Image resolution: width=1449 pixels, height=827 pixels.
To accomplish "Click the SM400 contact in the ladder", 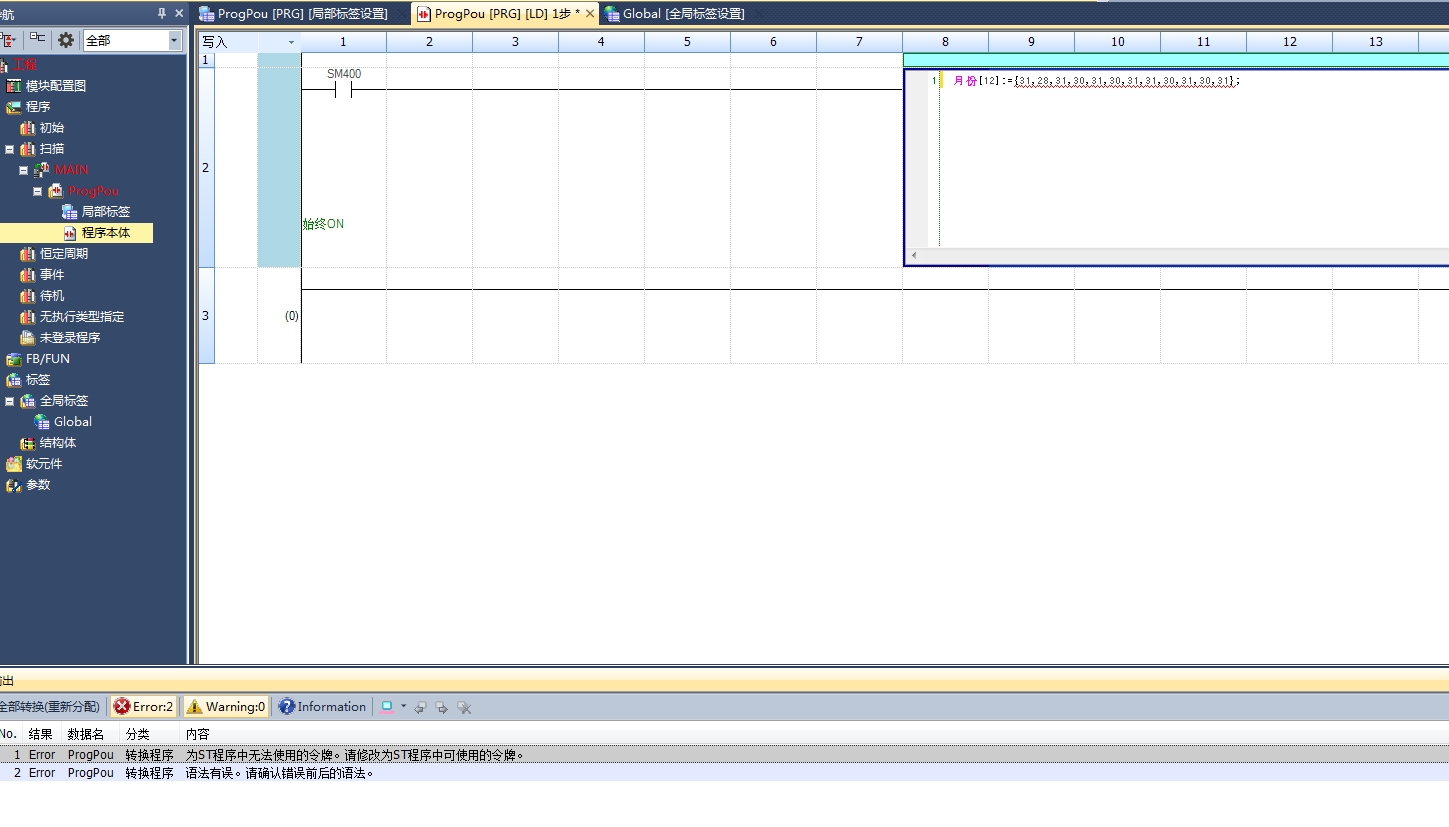I will pos(343,90).
